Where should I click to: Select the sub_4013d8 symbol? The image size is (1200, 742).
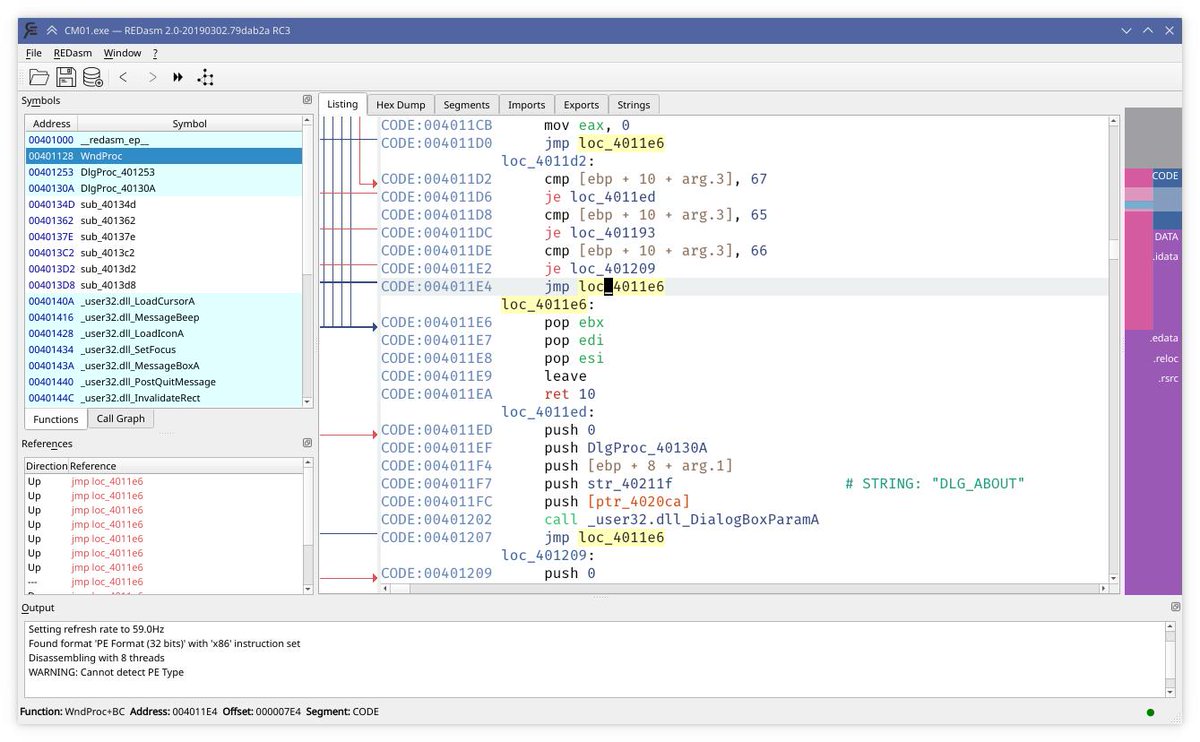163,285
